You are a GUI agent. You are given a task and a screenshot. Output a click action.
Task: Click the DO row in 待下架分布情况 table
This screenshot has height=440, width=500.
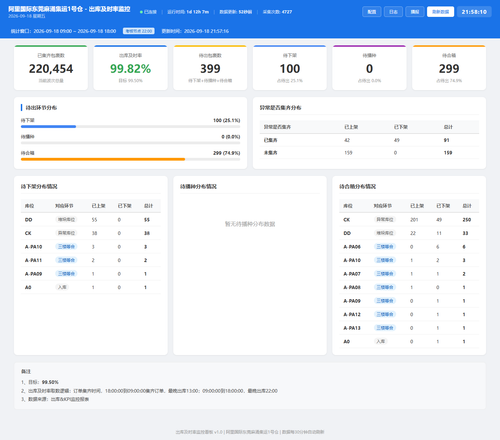tap(91, 220)
